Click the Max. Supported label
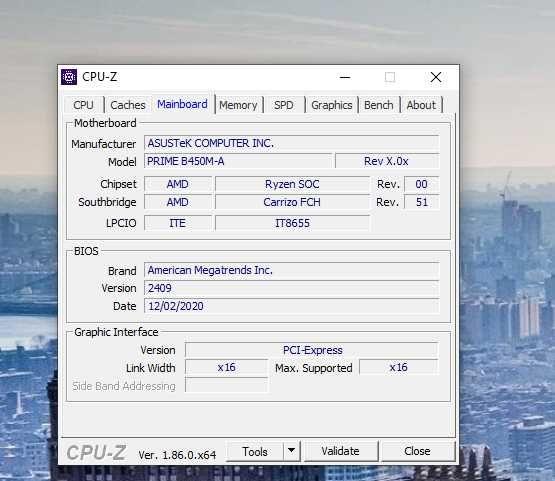Image resolution: width=555 pixels, height=481 pixels. pos(314,368)
